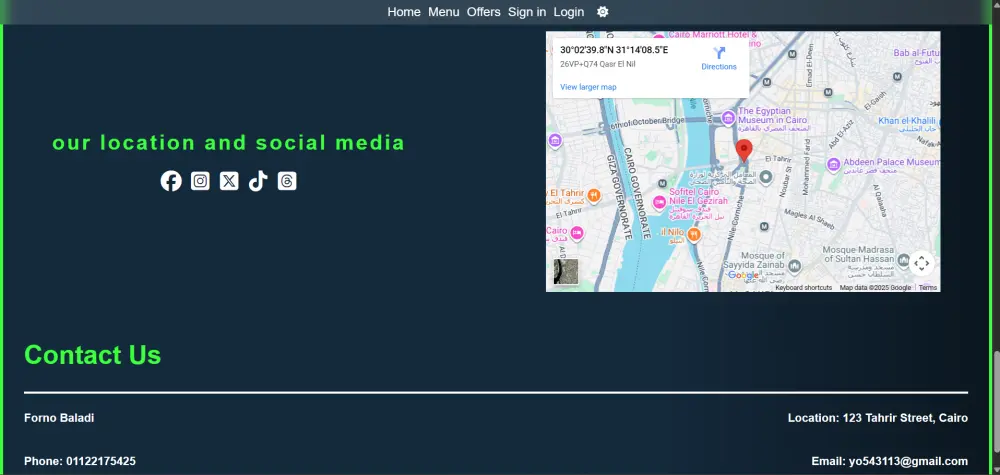Screen dimensions: 1000x475
Task: Click the Keyboard shortcuts map button
Action: click(804, 288)
